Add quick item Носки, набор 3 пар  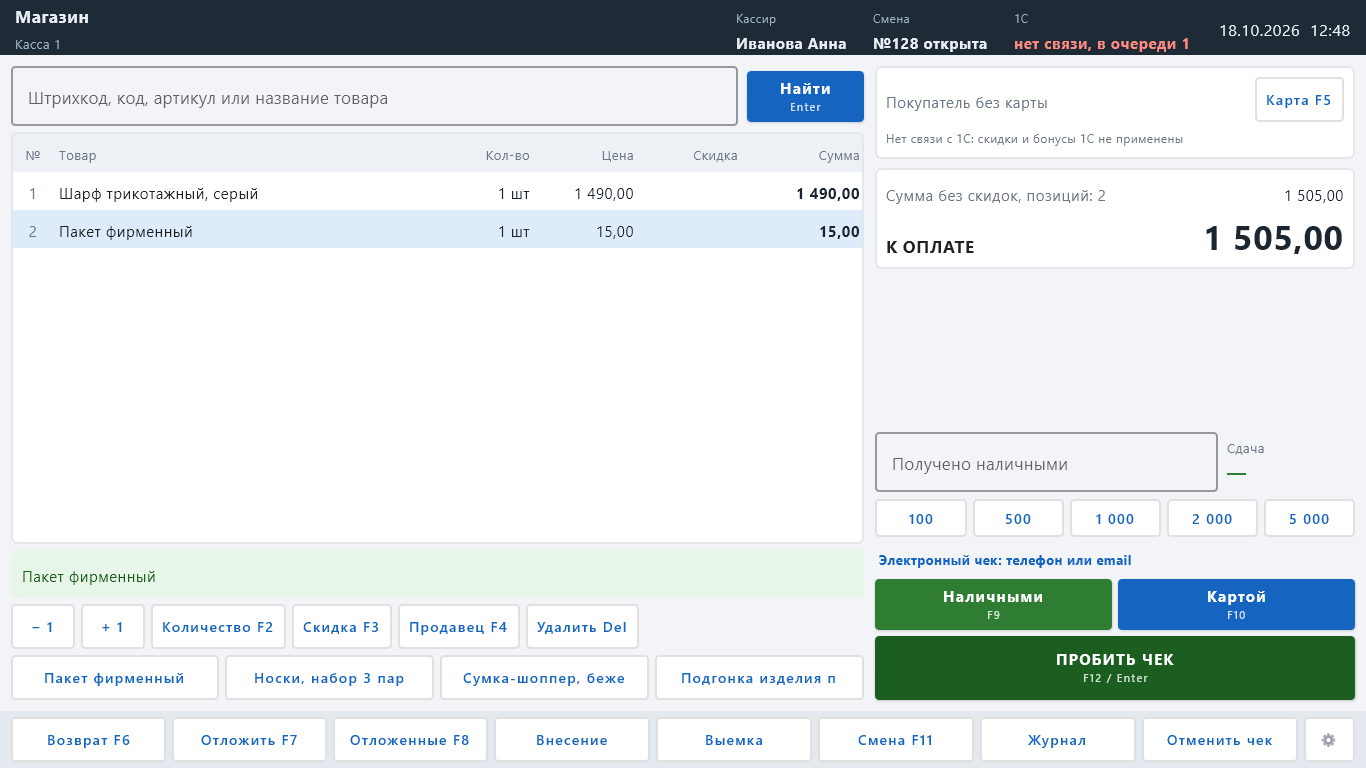329,678
